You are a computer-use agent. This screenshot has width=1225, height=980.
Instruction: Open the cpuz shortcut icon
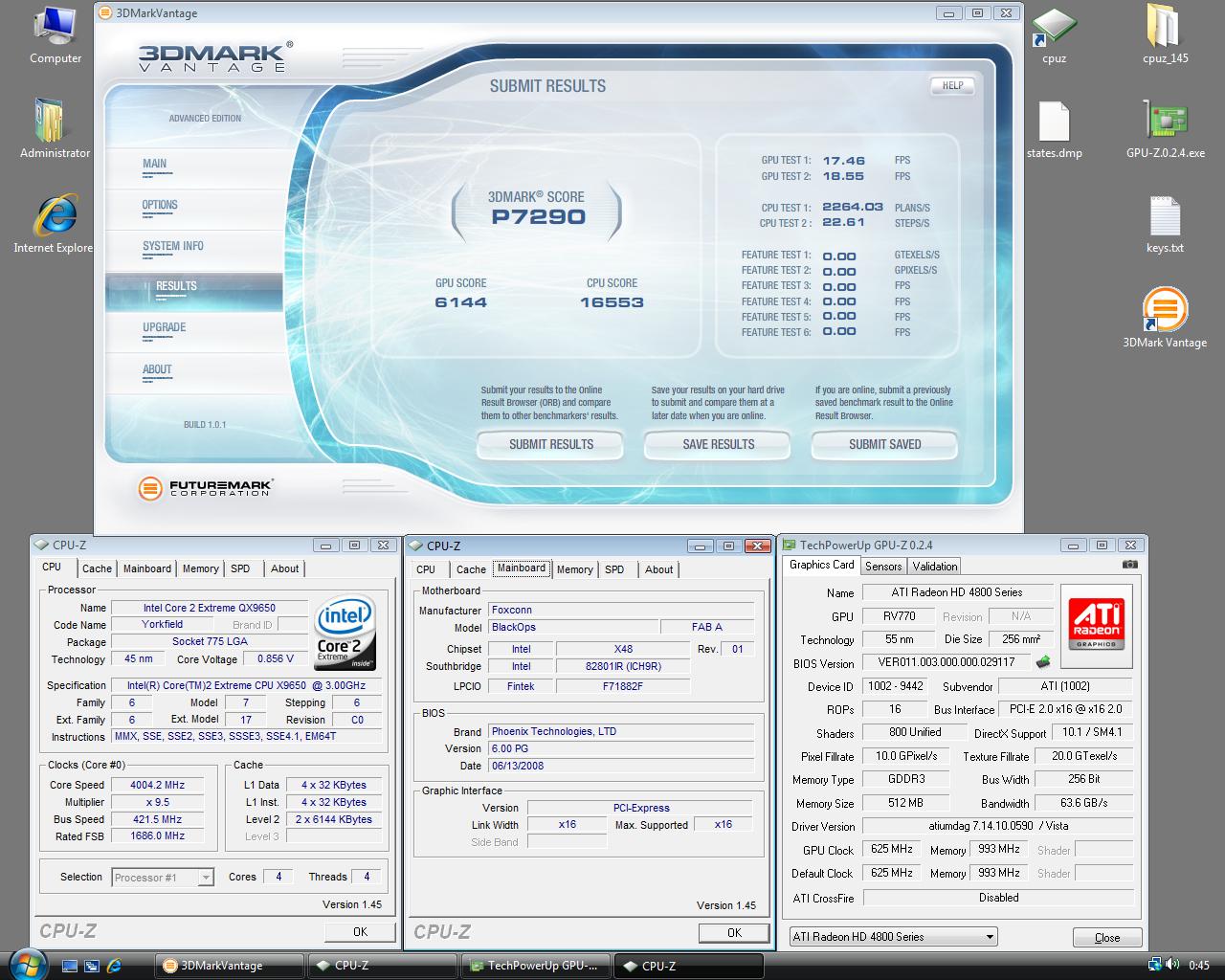1054,35
